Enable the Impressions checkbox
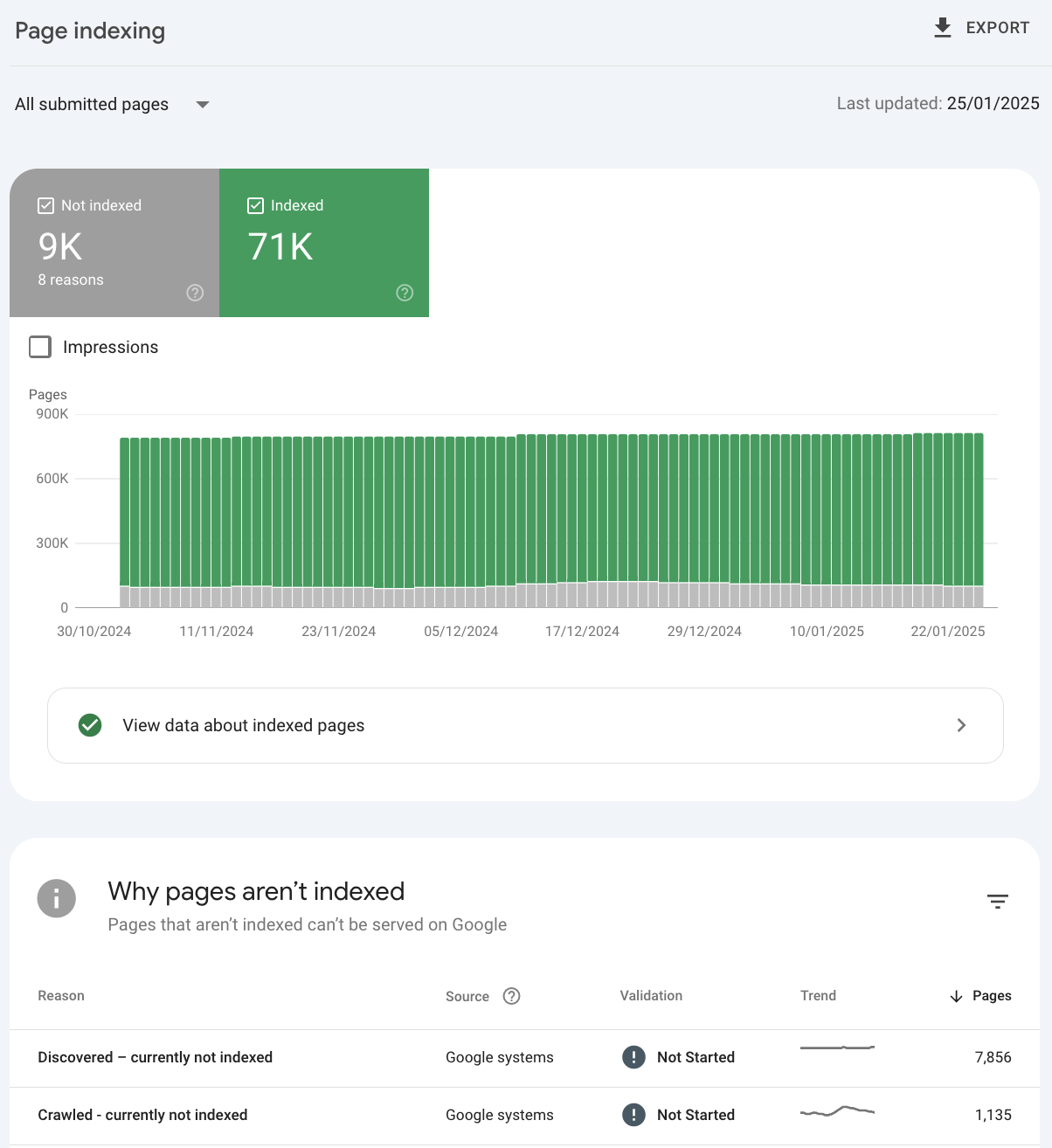 (40, 347)
